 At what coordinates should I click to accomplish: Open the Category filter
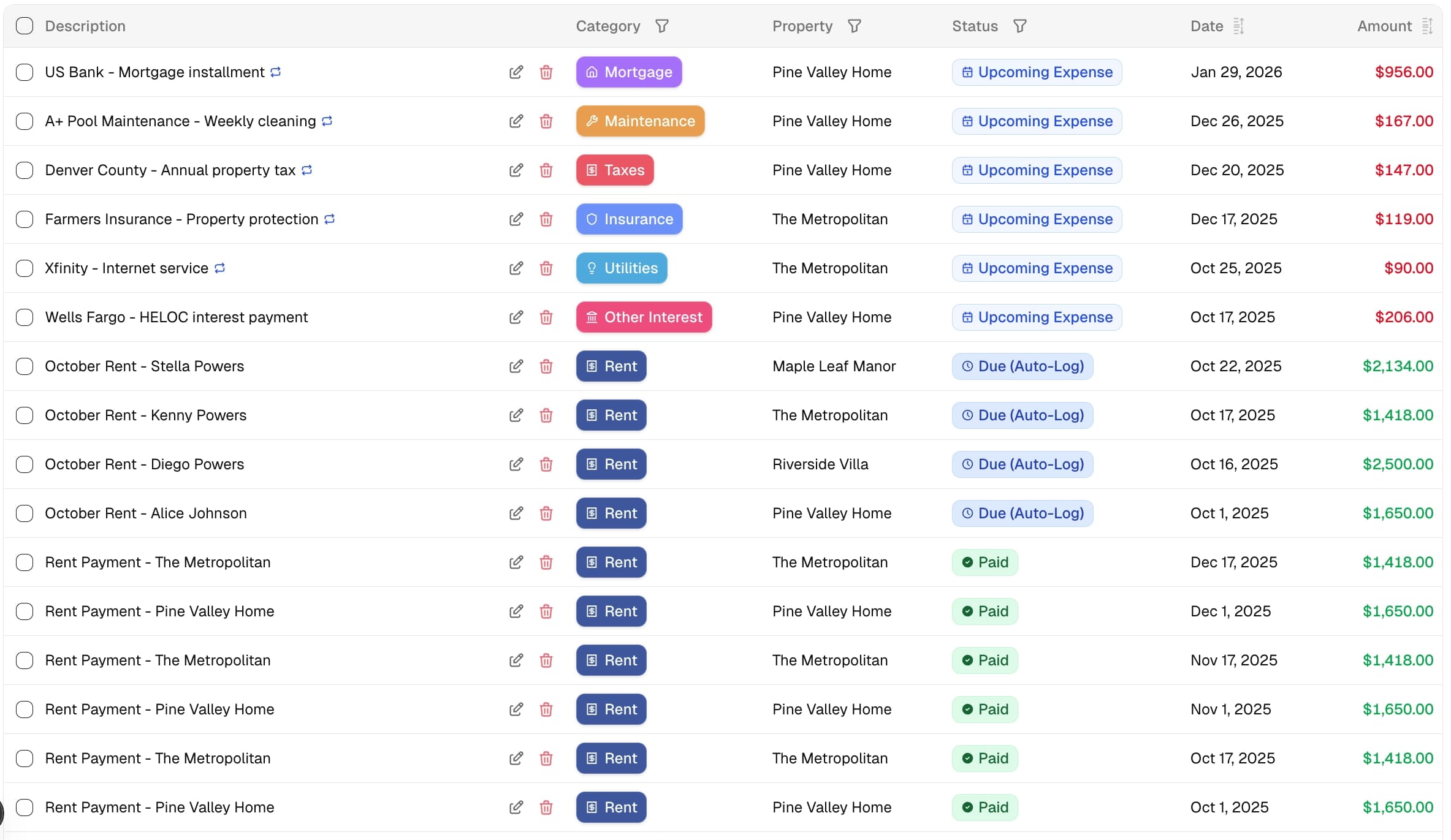(662, 26)
